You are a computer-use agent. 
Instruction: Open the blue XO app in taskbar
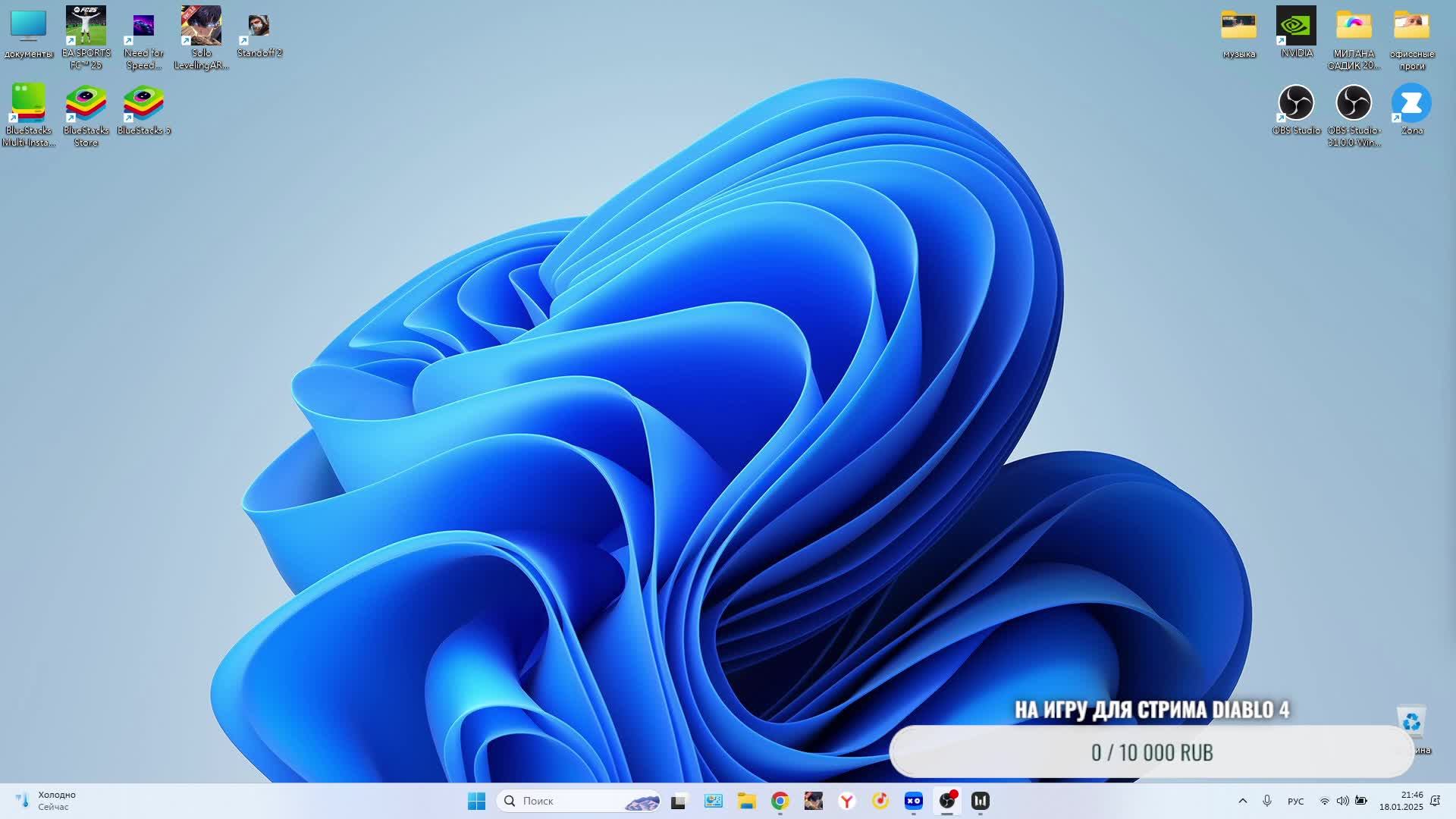click(914, 801)
